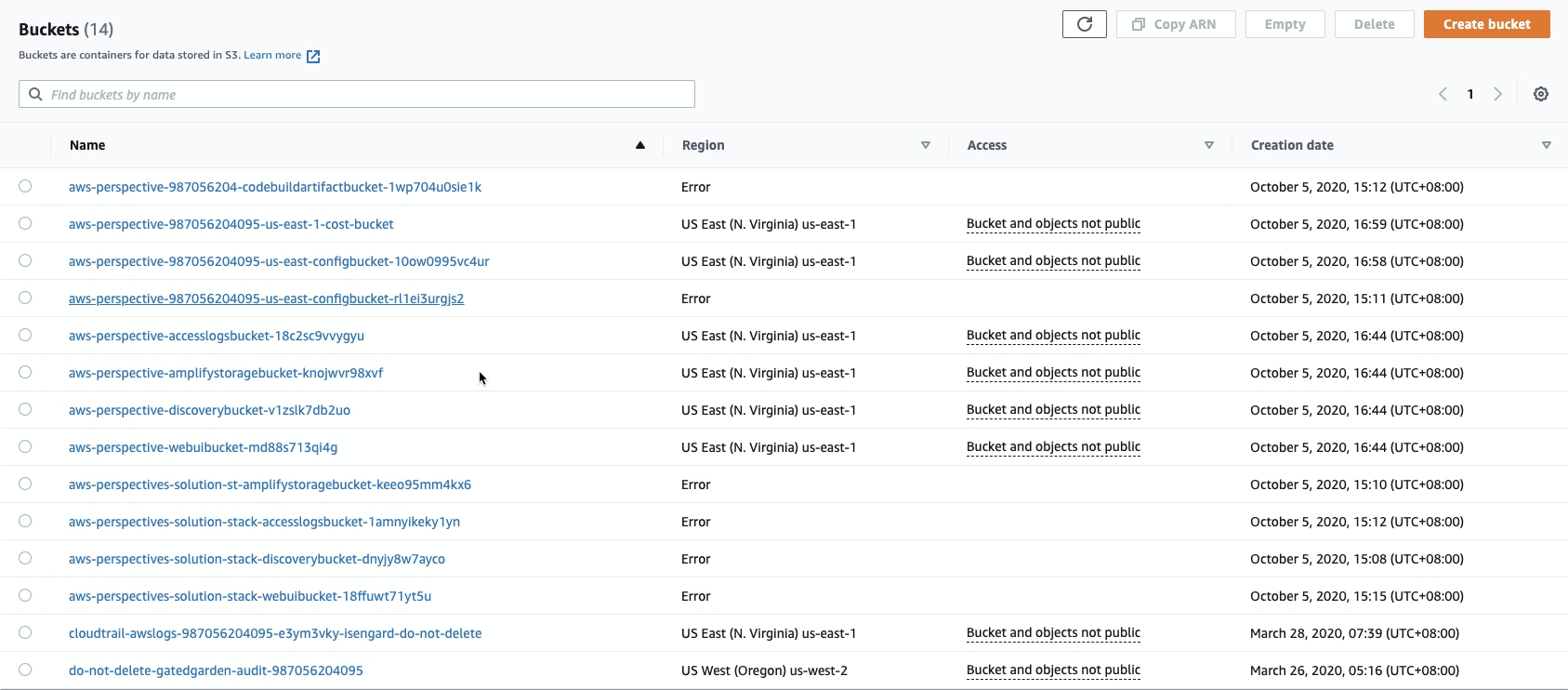
Task: Open webuibucket-md88s713qi4g bucket link
Action: (203, 447)
